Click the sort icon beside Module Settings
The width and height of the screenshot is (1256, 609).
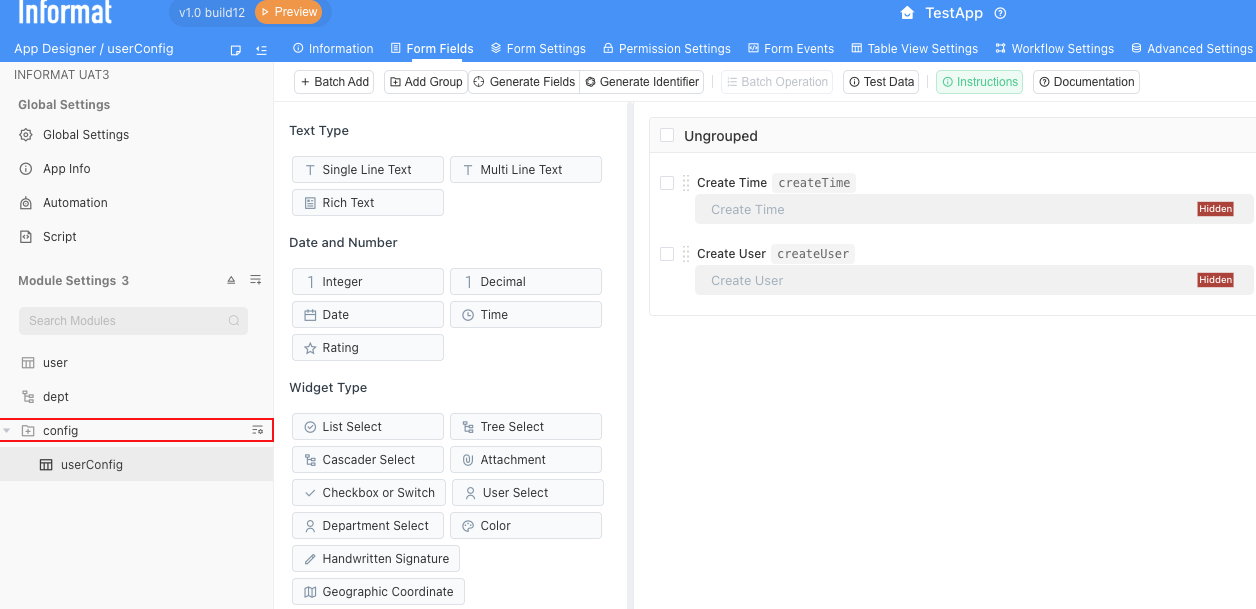[231, 280]
